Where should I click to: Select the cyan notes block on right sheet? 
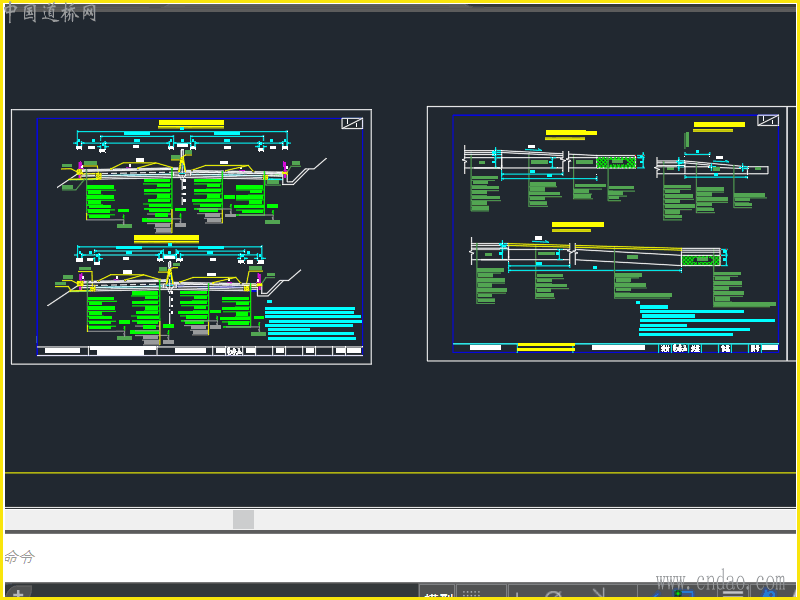pos(707,320)
